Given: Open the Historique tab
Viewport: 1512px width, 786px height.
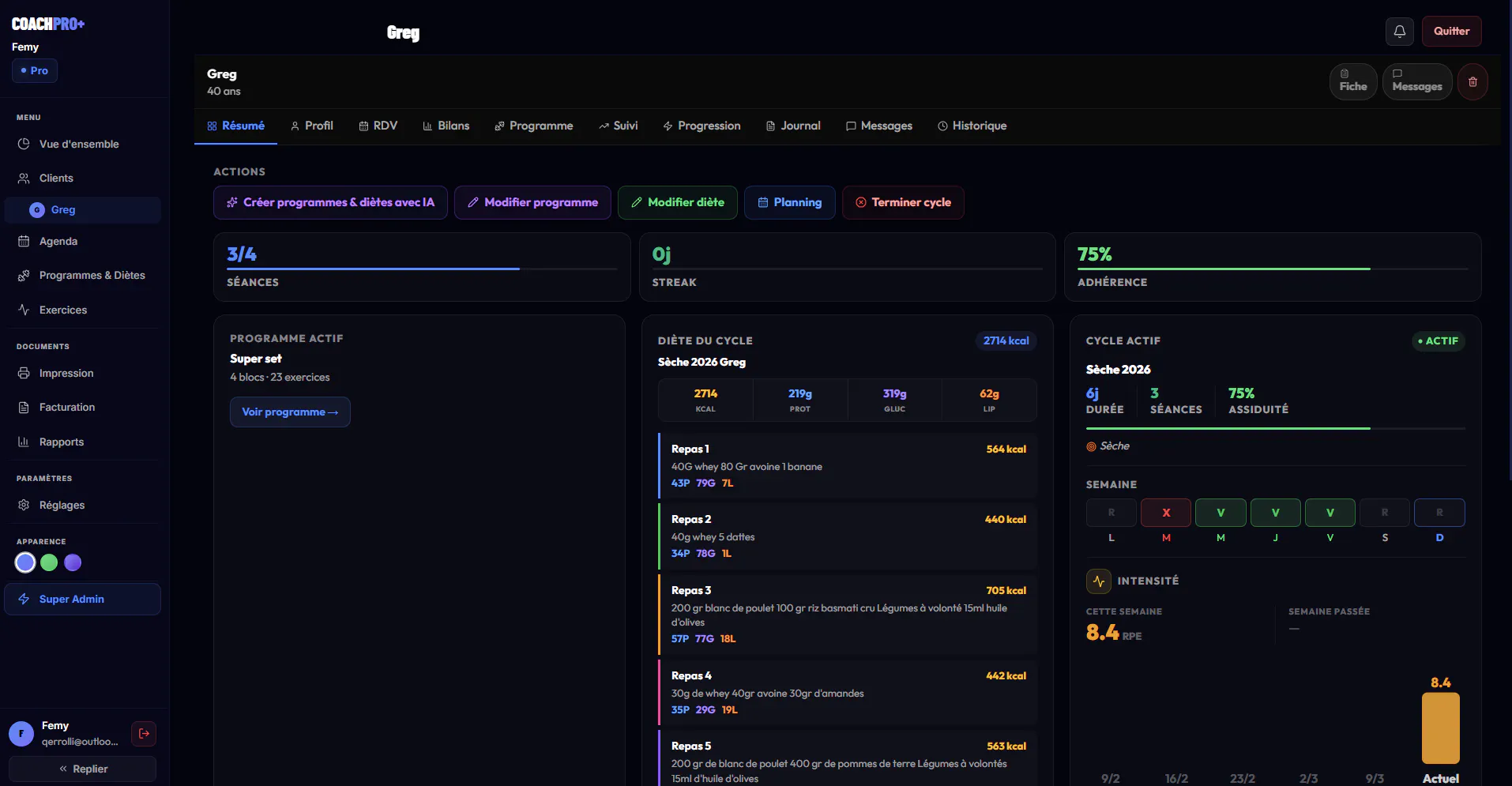Looking at the screenshot, I should point(972,126).
